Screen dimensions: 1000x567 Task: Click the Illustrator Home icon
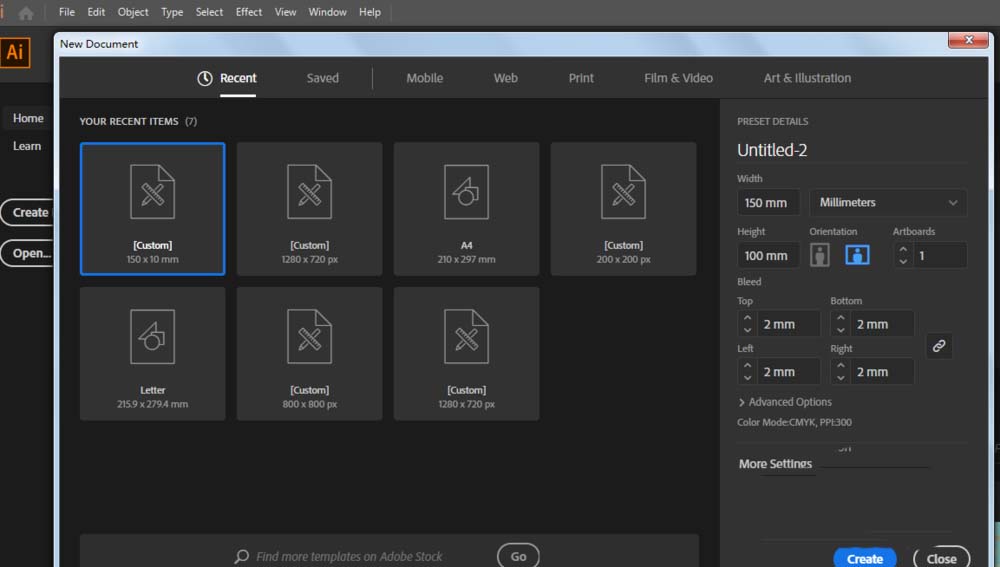point(26,13)
